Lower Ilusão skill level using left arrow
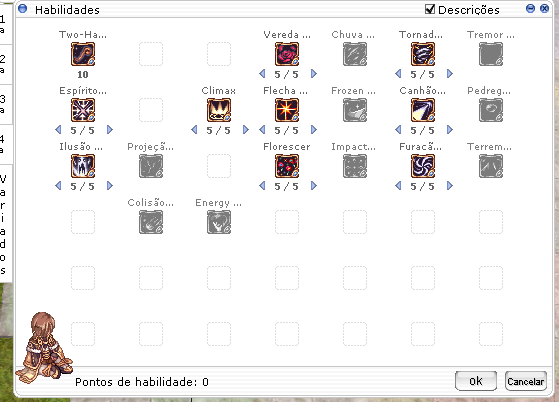The image size is (559, 402). click(58, 186)
